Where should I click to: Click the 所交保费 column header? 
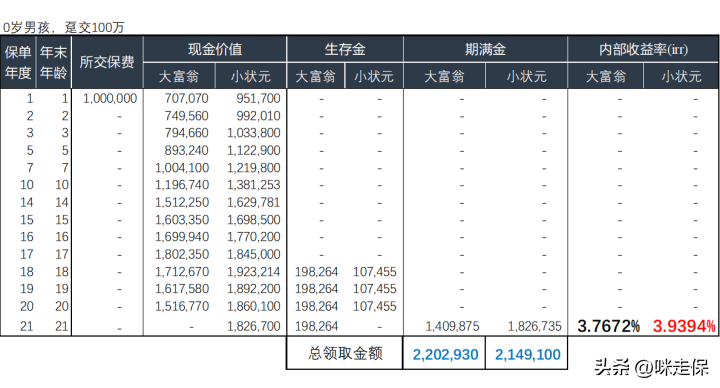(x=107, y=62)
